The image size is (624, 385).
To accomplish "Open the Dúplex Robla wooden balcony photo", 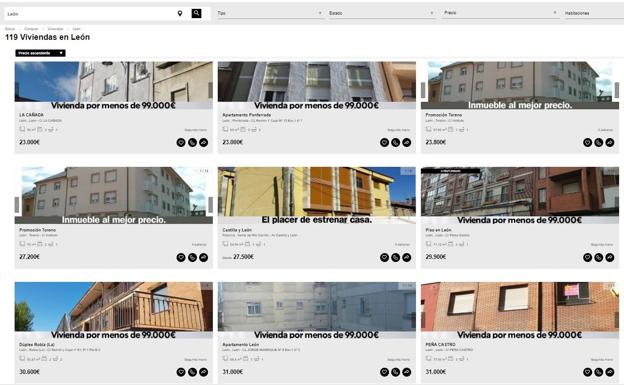I will [x=113, y=307].
